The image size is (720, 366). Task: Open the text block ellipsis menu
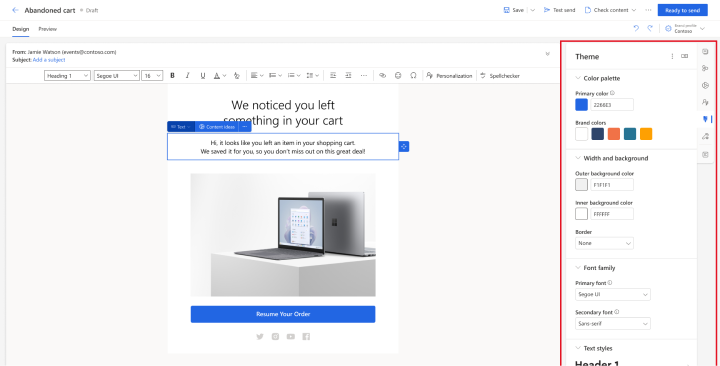[x=245, y=127]
